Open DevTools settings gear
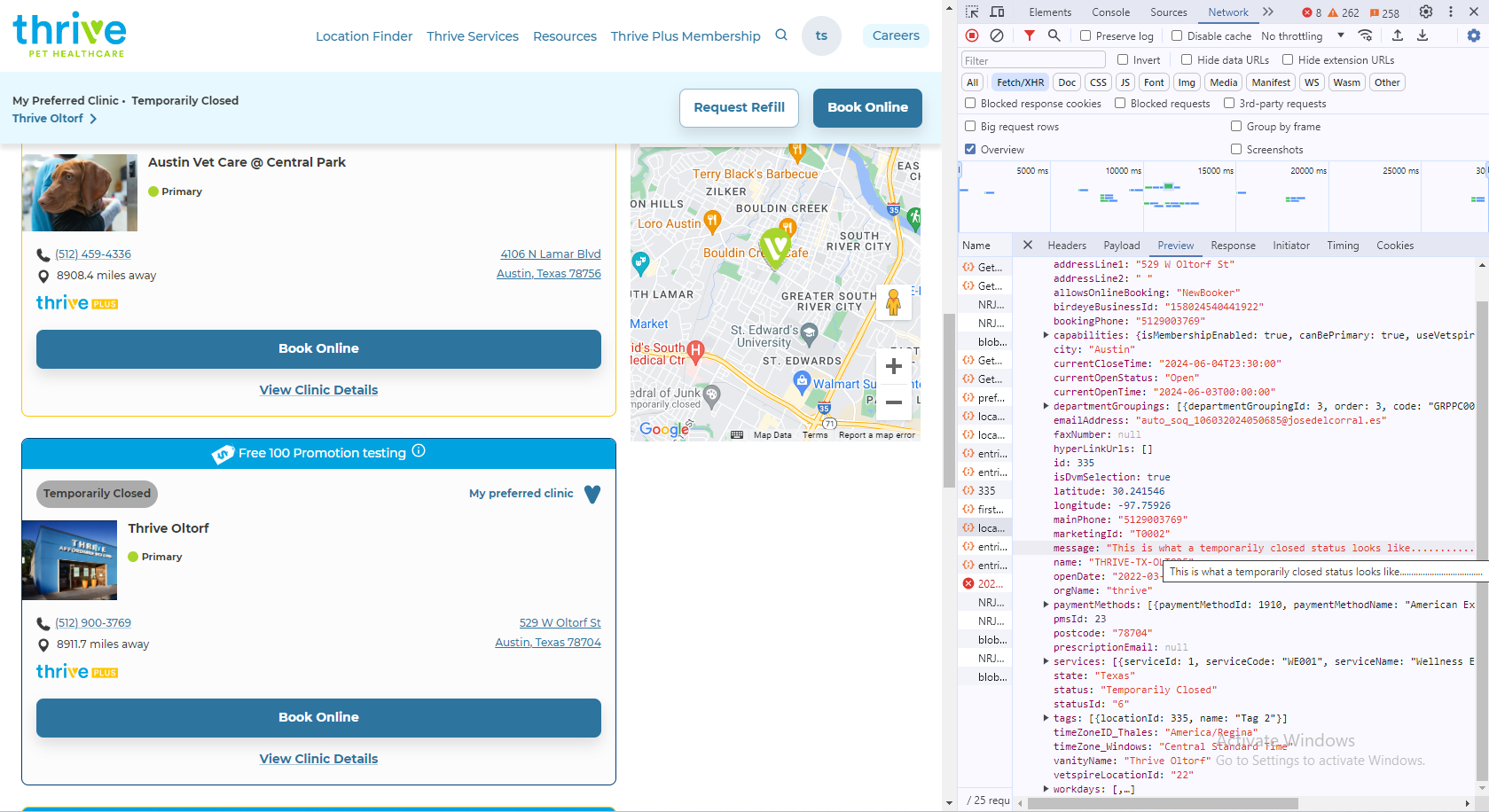Viewport: 1489px width, 812px height. (1425, 12)
